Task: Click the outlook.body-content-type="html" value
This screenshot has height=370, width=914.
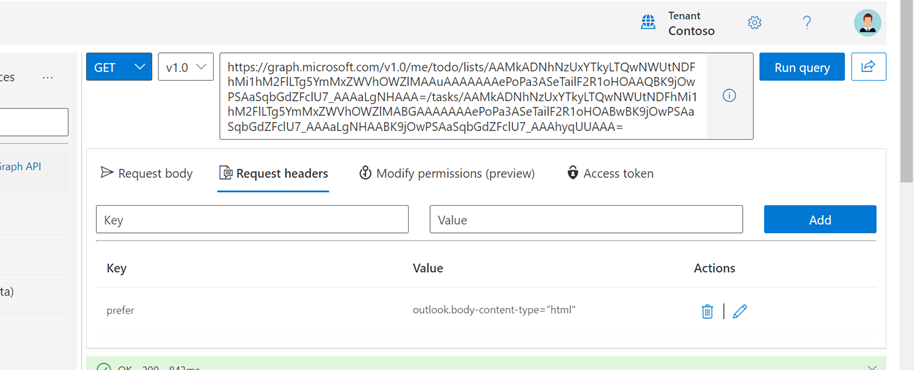Action: click(x=494, y=310)
